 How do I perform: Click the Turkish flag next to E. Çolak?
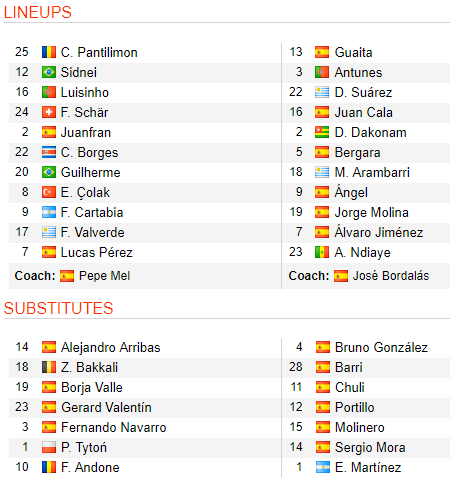[x=49, y=192]
